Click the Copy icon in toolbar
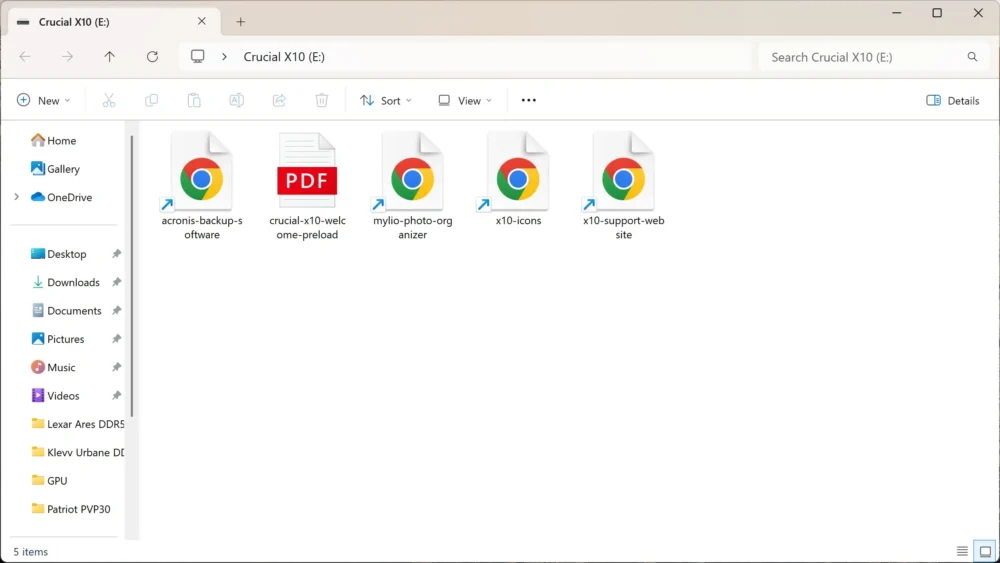Screen dimensions: 1000x563 [x=151, y=100]
